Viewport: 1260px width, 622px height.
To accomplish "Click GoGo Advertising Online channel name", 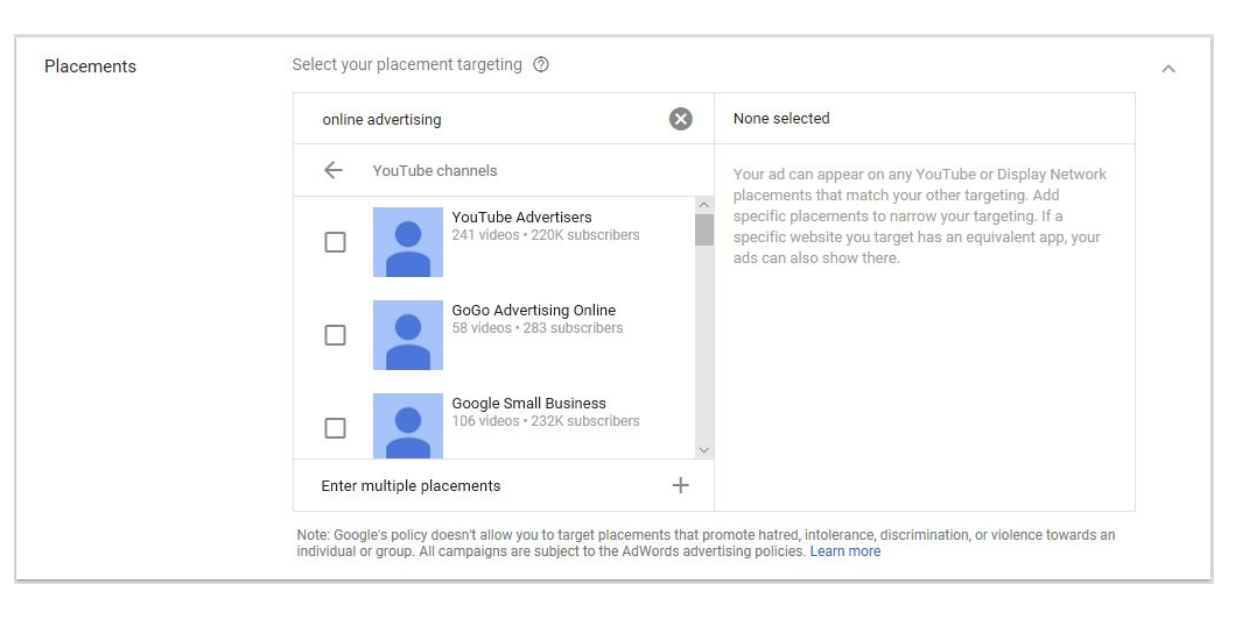I will coord(534,310).
